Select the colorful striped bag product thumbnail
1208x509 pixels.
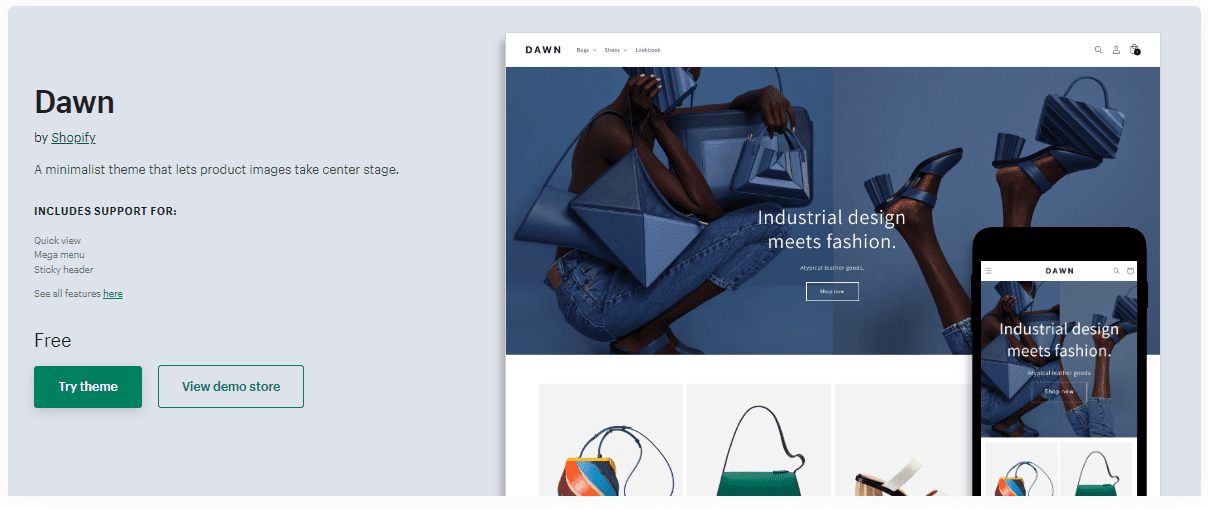[611, 440]
